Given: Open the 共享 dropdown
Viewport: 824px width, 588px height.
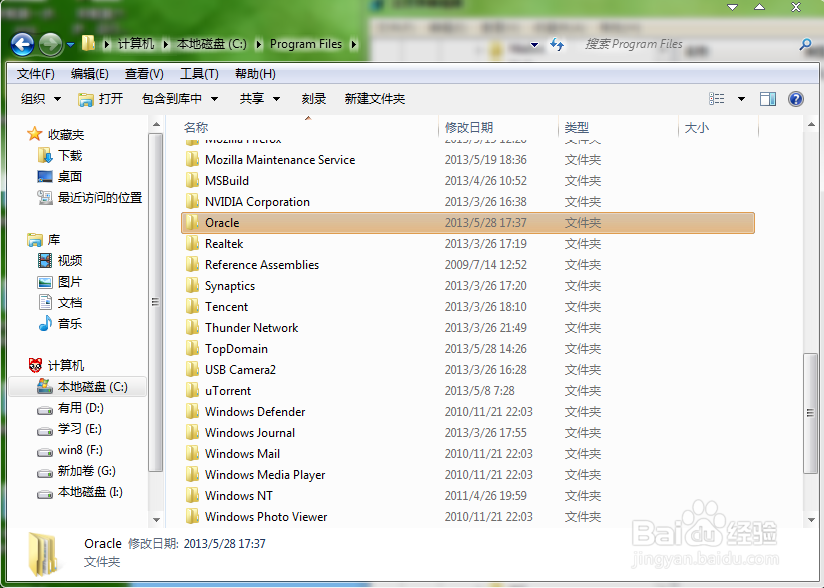Looking at the screenshot, I should click(260, 99).
